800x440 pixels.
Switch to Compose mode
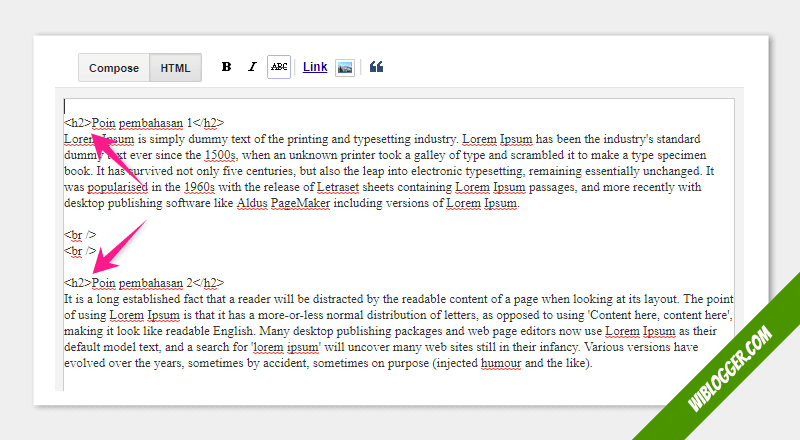coord(114,68)
